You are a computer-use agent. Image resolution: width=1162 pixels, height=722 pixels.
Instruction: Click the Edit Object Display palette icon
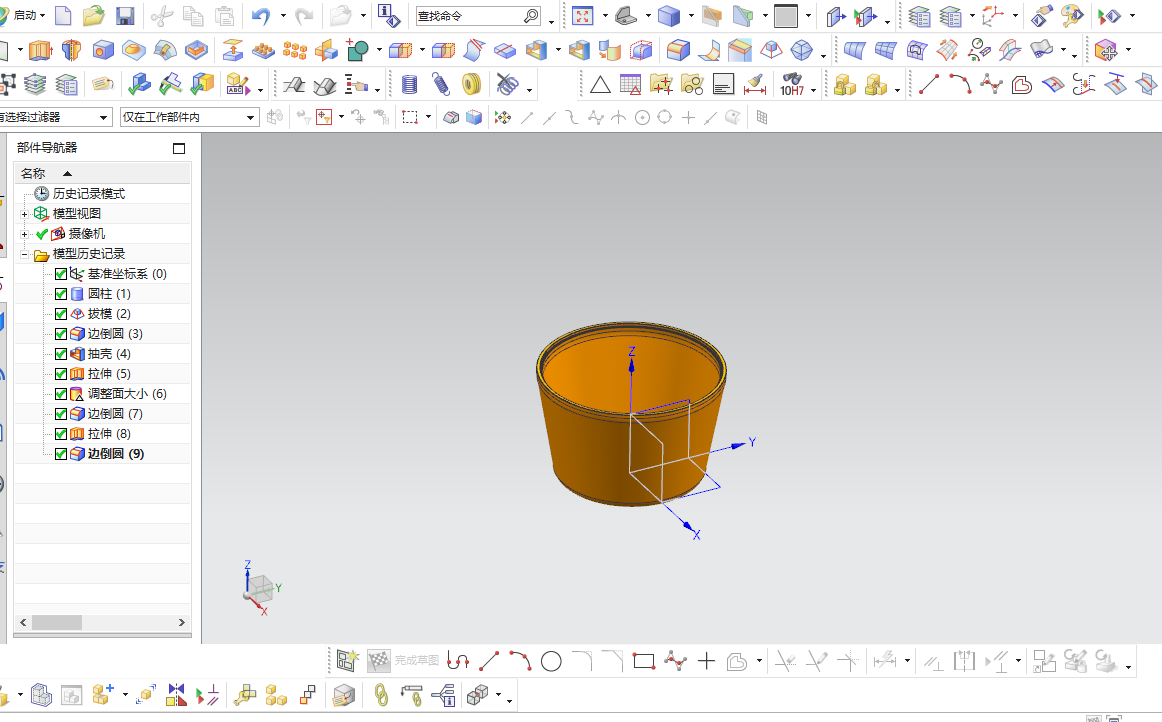tap(1072, 15)
